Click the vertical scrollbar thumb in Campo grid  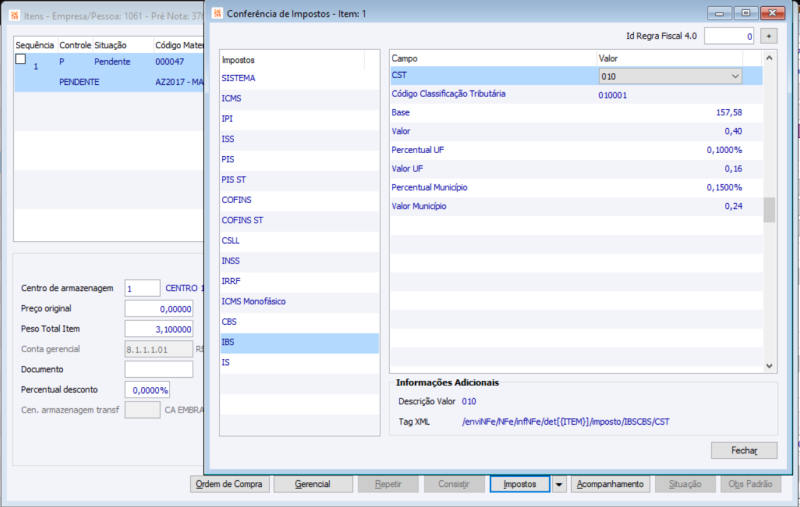pyautogui.click(x=769, y=210)
